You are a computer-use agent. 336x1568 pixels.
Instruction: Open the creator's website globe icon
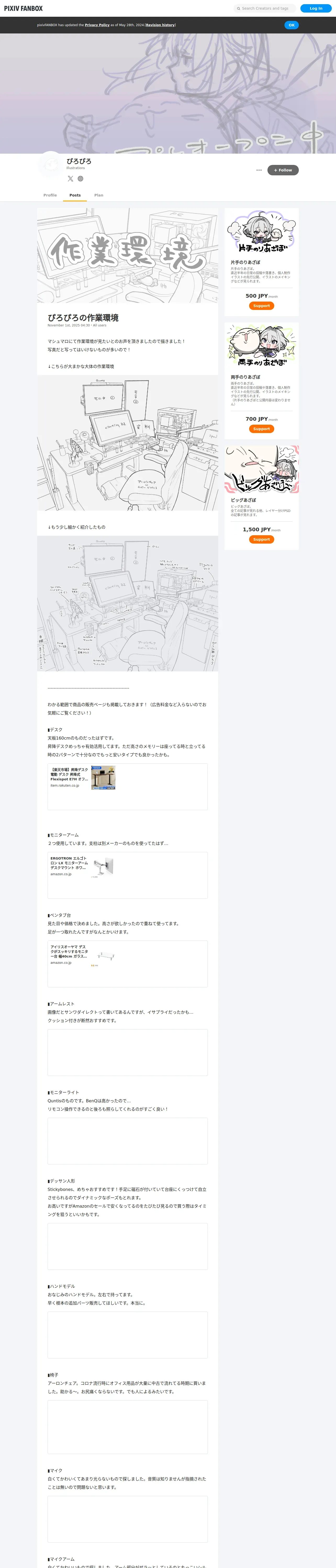click(x=81, y=178)
